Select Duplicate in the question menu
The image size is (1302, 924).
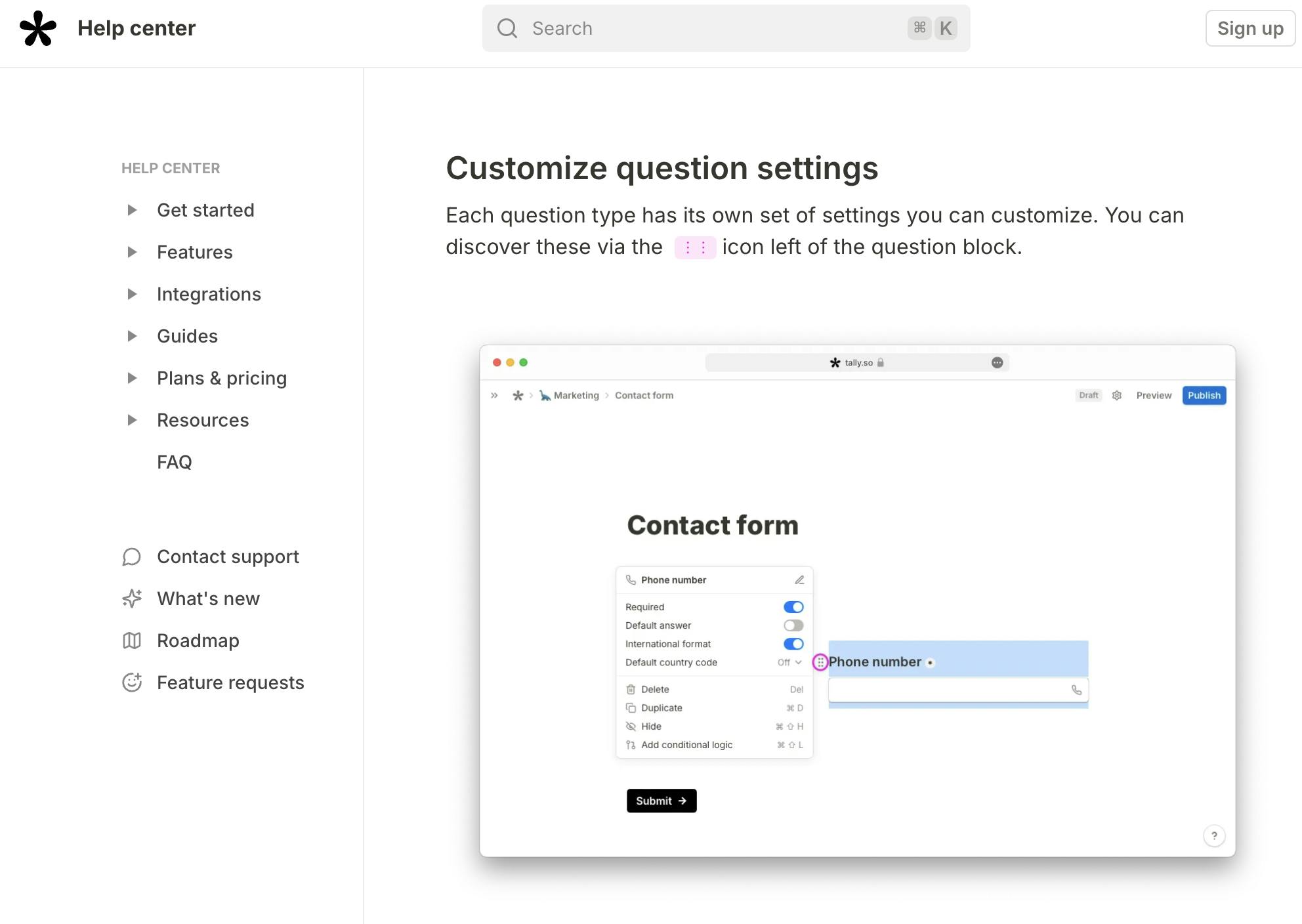tap(661, 708)
